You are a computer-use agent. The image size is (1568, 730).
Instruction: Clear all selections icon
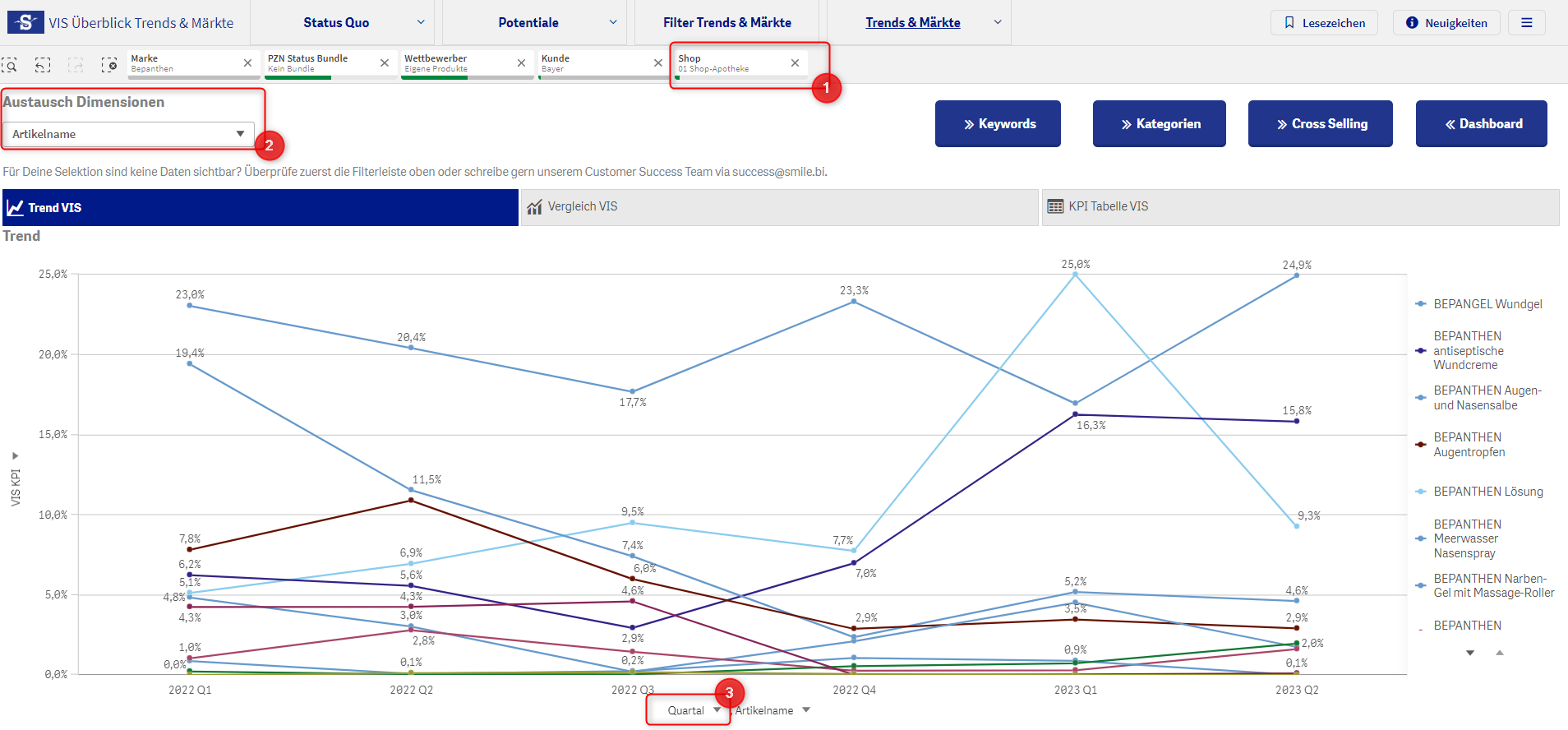(x=108, y=65)
